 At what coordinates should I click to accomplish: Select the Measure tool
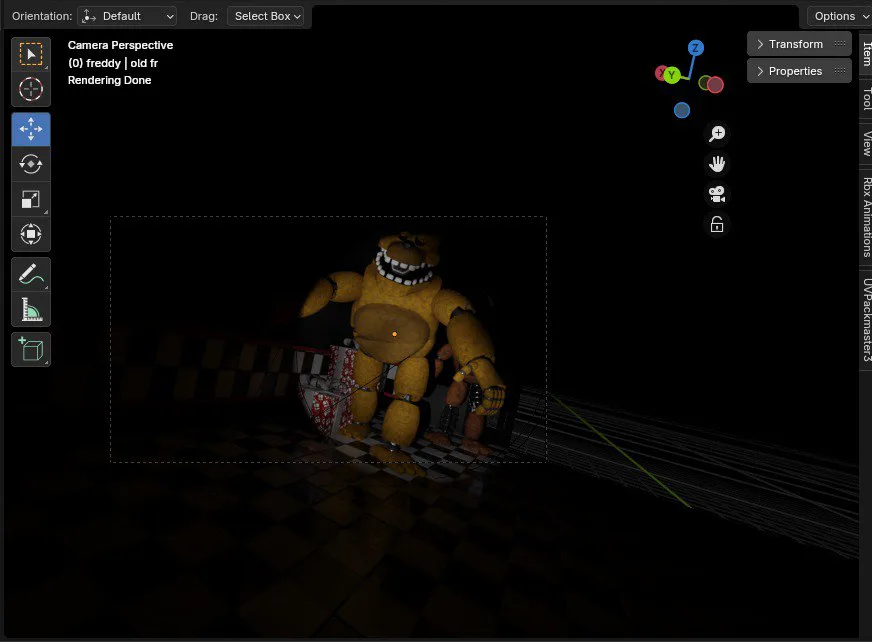(x=31, y=309)
